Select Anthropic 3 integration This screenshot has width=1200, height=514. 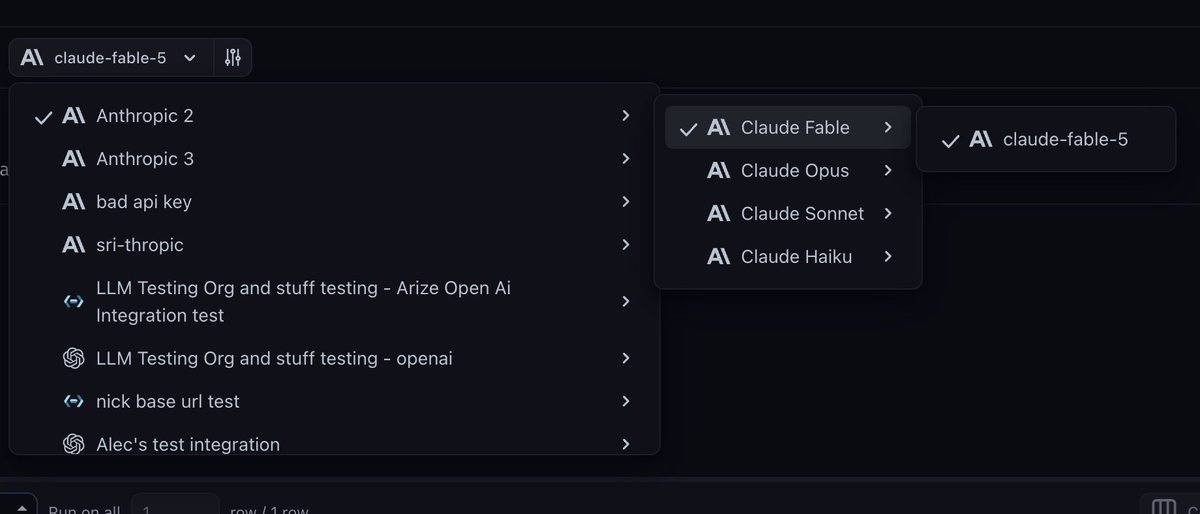click(x=334, y=159)
